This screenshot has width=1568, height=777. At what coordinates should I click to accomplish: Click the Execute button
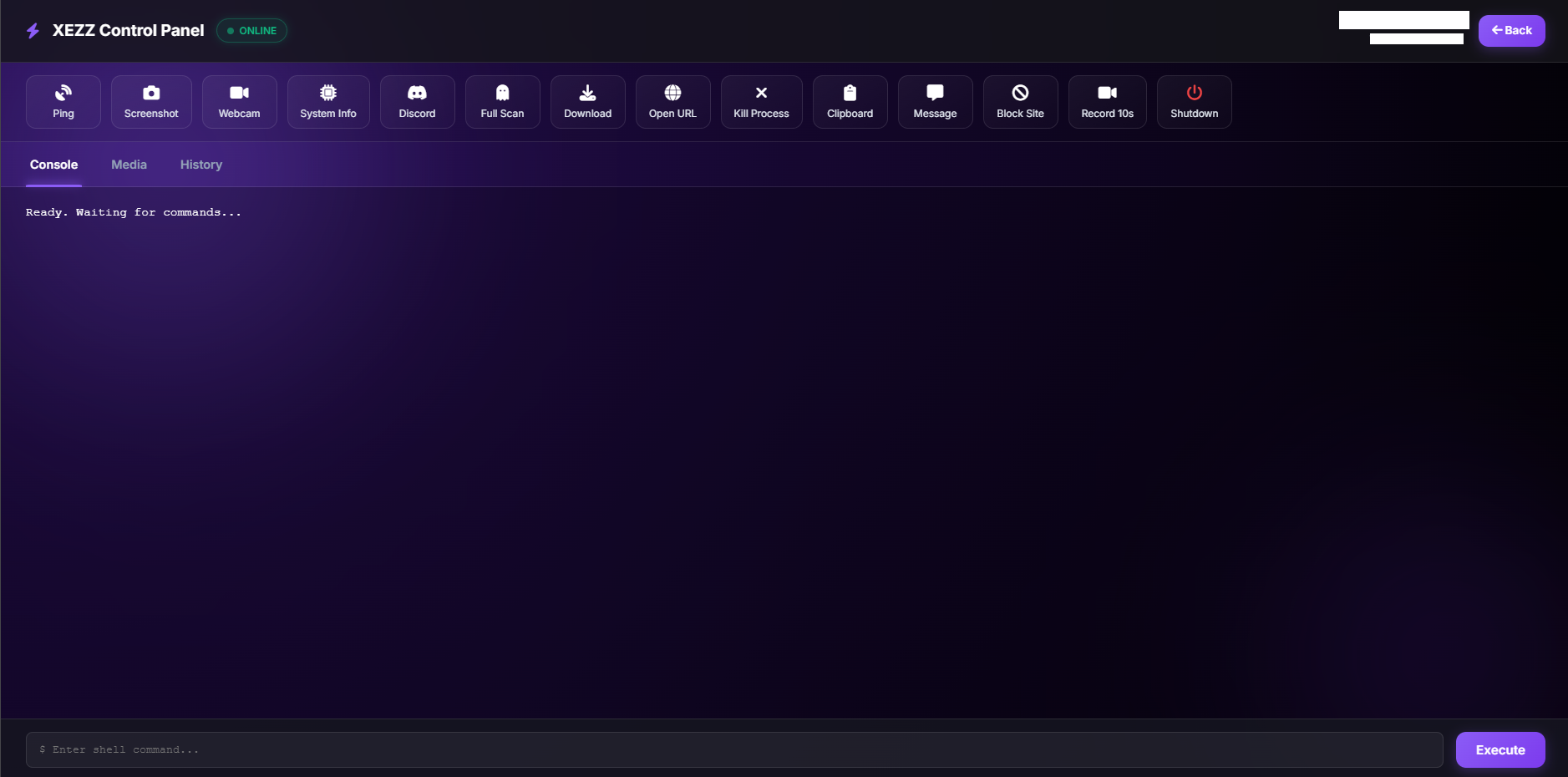(1499, 749)
